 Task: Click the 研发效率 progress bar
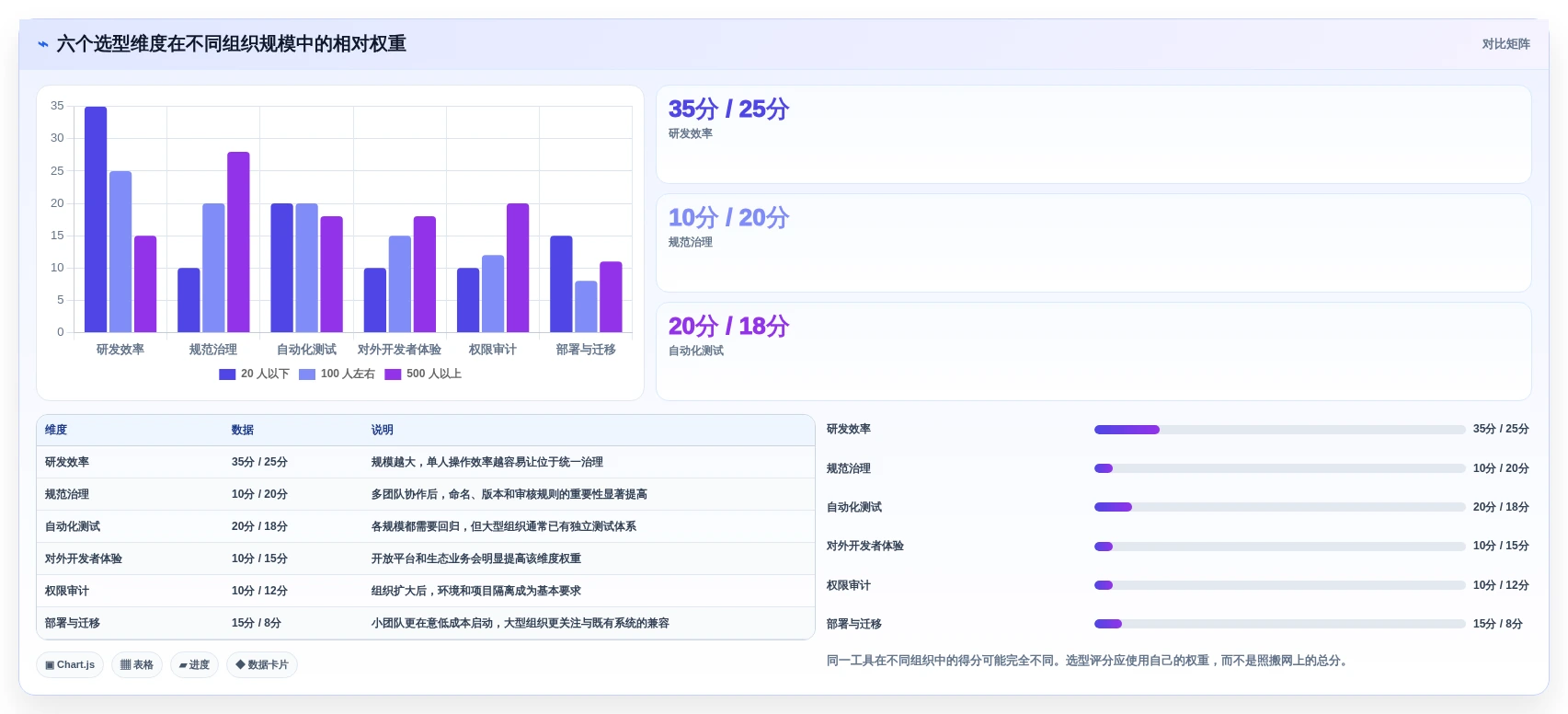pos(1279,430)
